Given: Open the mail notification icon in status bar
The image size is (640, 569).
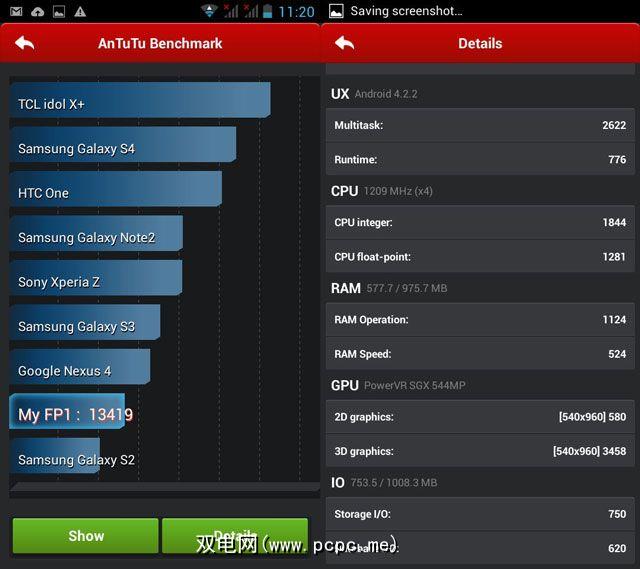Looking at the screenshot, I should coord(16,11).
